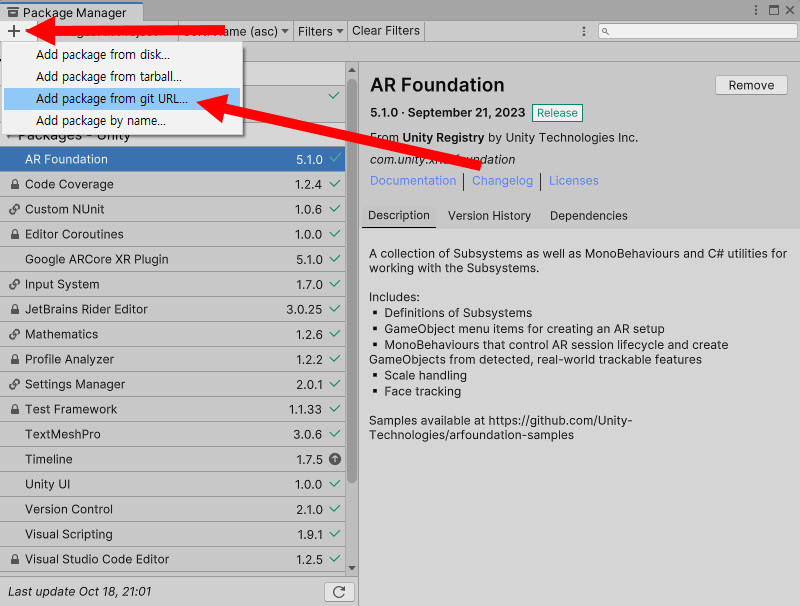Click the installed checkmark on Visual Scripting row
This screenshot has height=606, width=800.
[335, 534]
